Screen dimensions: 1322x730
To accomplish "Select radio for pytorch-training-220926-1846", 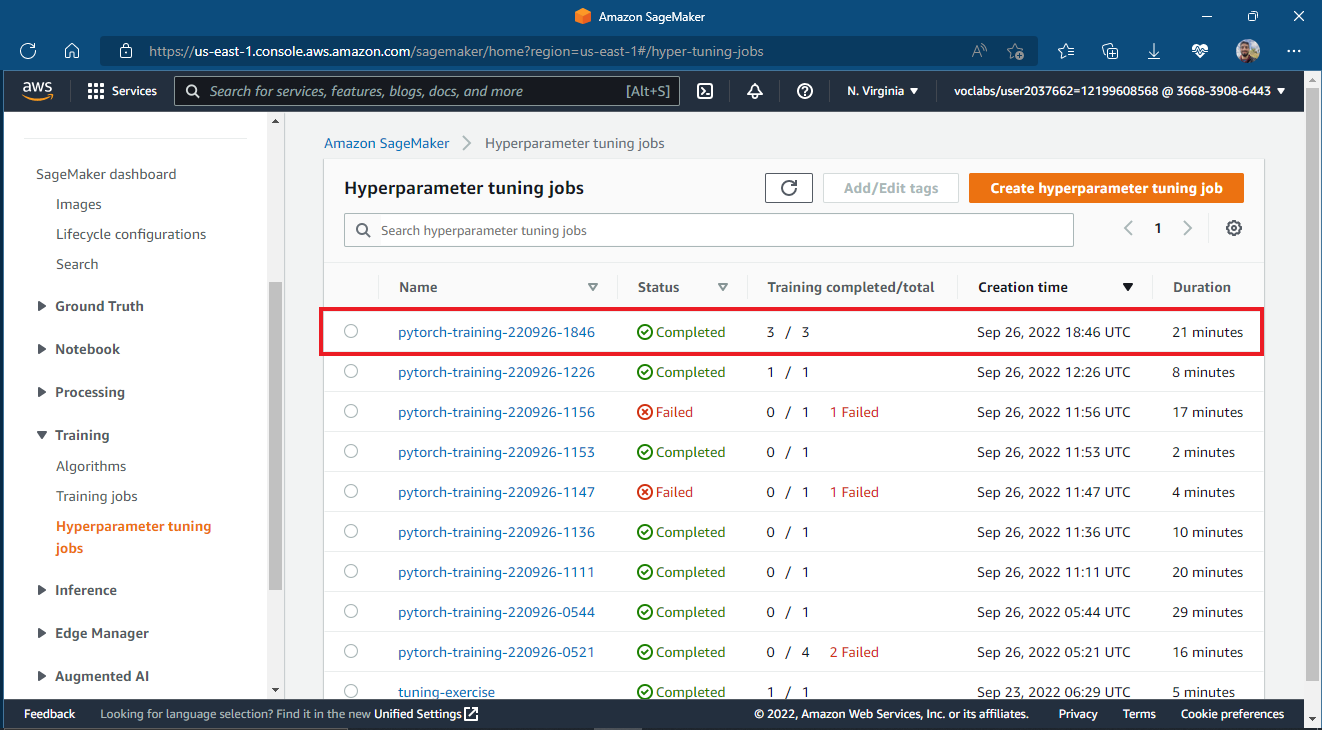I will [351, 331].
